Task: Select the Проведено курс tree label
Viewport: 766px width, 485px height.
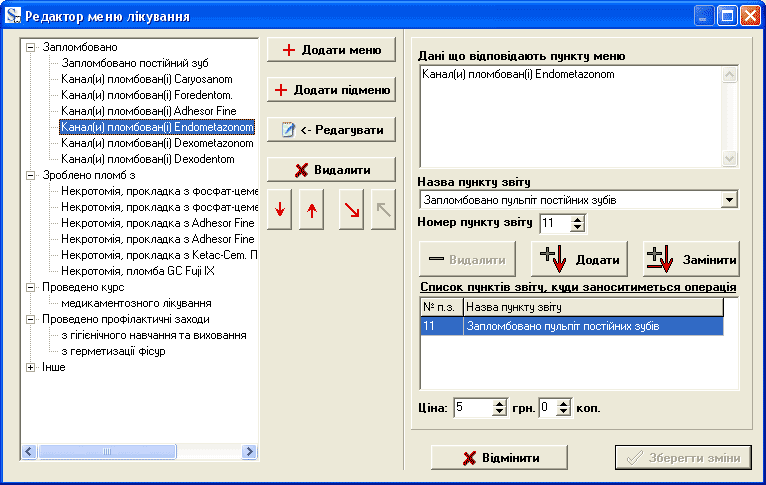Action: tap(83, 287)
